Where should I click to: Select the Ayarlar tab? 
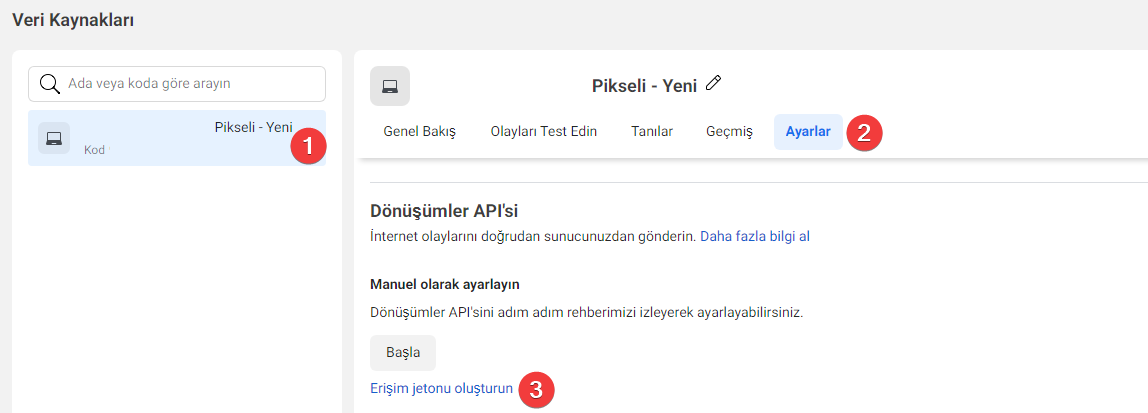pos(808,132)
